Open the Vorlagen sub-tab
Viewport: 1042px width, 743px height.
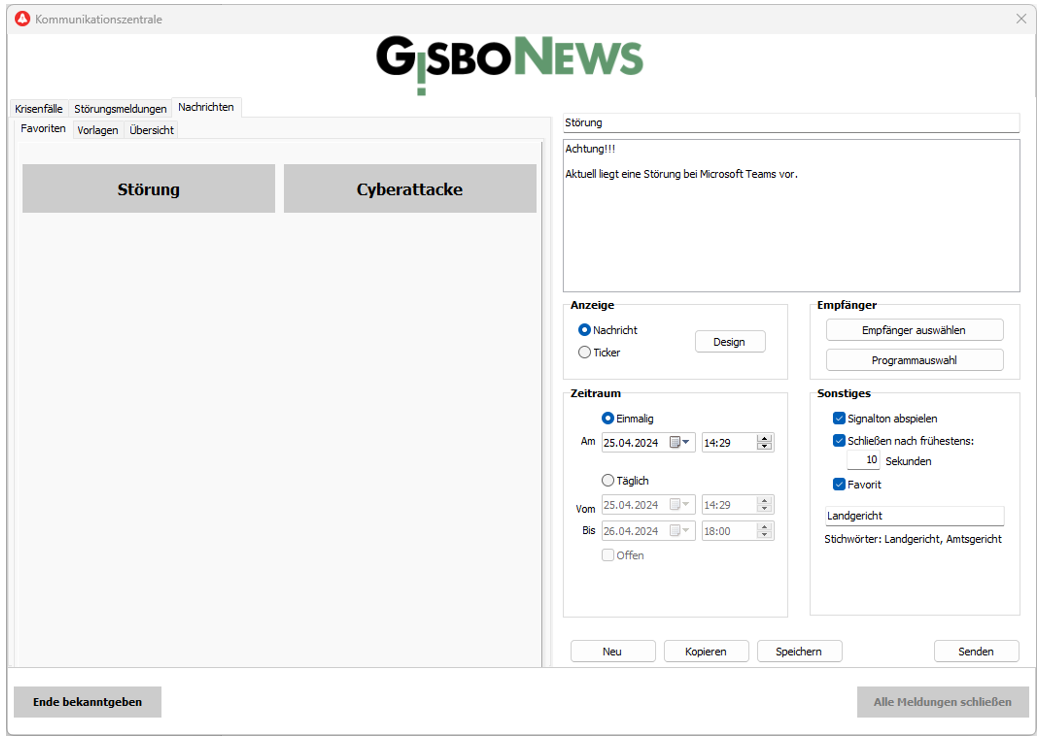(98, 130)
